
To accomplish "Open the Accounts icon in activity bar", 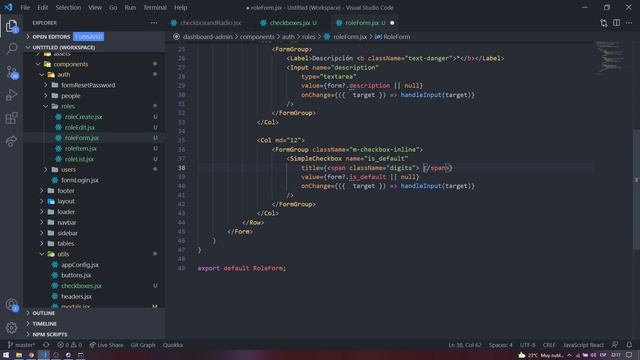I will [x=11, y=305].
